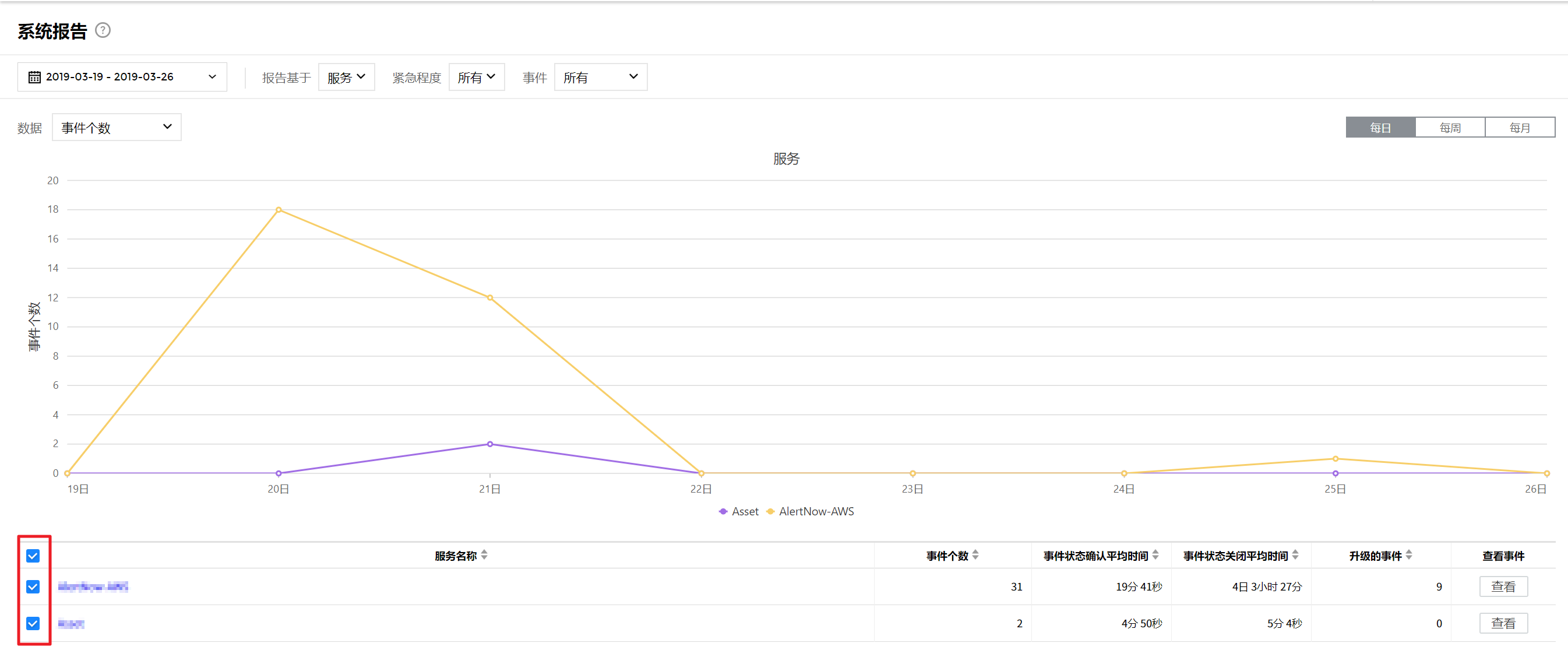Click the 18-event peak point on 20日
Image resolution: width=1568 pixels, height=664 pixels.
[x=278, y=209]
